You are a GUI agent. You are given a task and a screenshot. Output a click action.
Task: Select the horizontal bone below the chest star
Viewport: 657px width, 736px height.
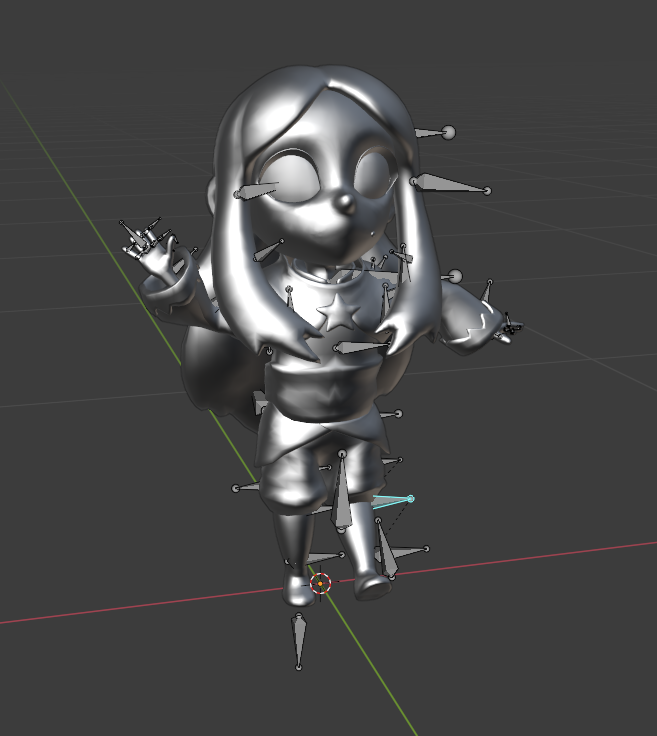(361, 347)
